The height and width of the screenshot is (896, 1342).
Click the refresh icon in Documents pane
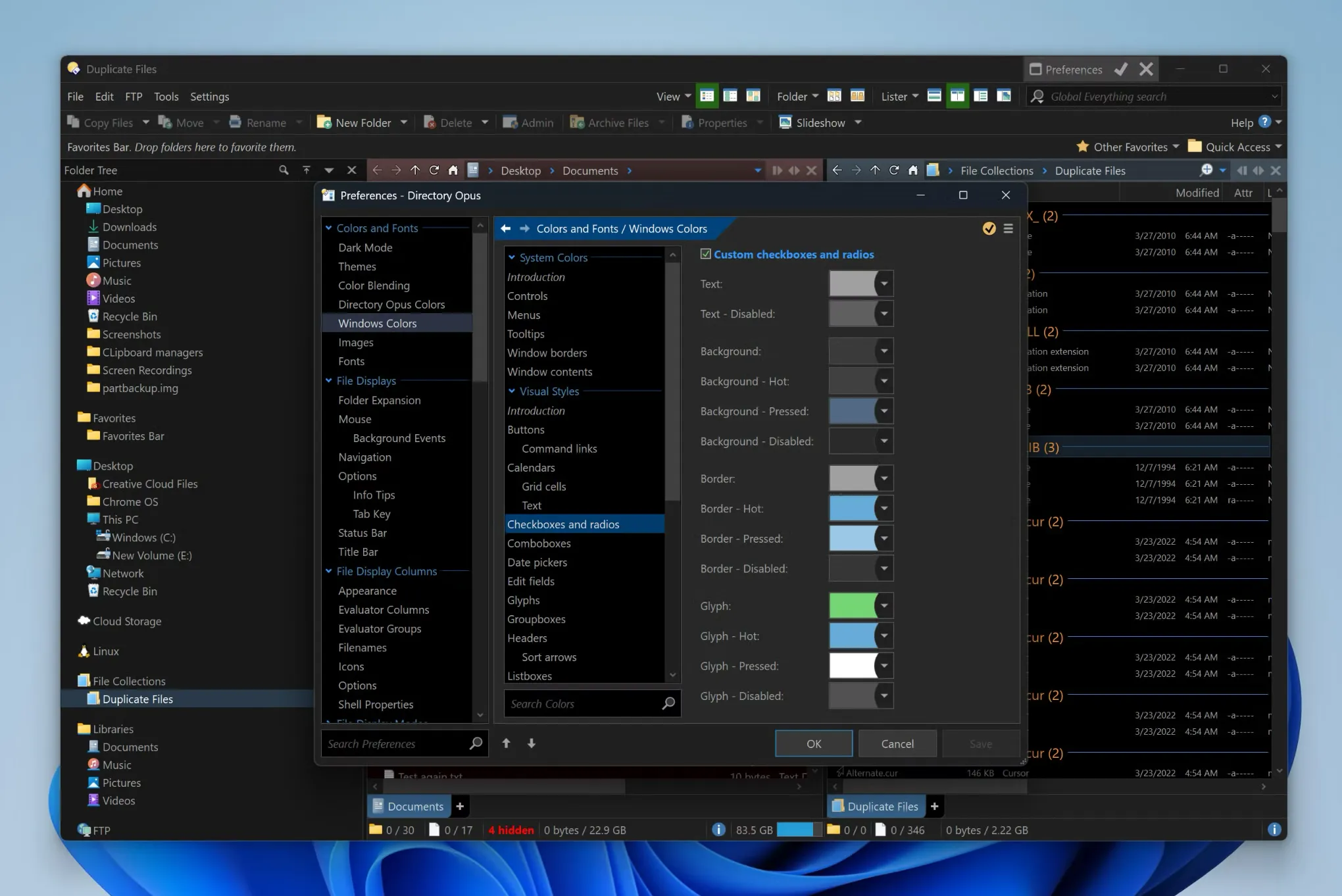(434, 170)
